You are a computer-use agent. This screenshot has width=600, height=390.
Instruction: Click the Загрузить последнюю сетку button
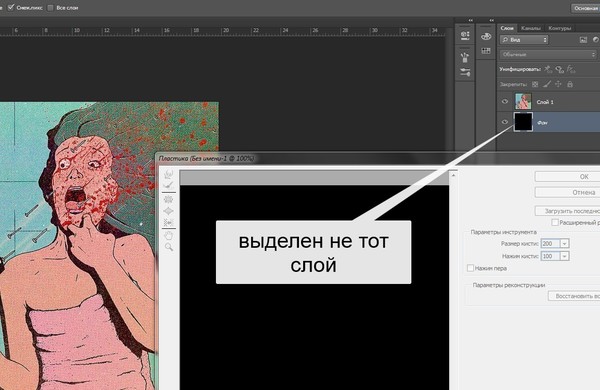pos(567,211)
